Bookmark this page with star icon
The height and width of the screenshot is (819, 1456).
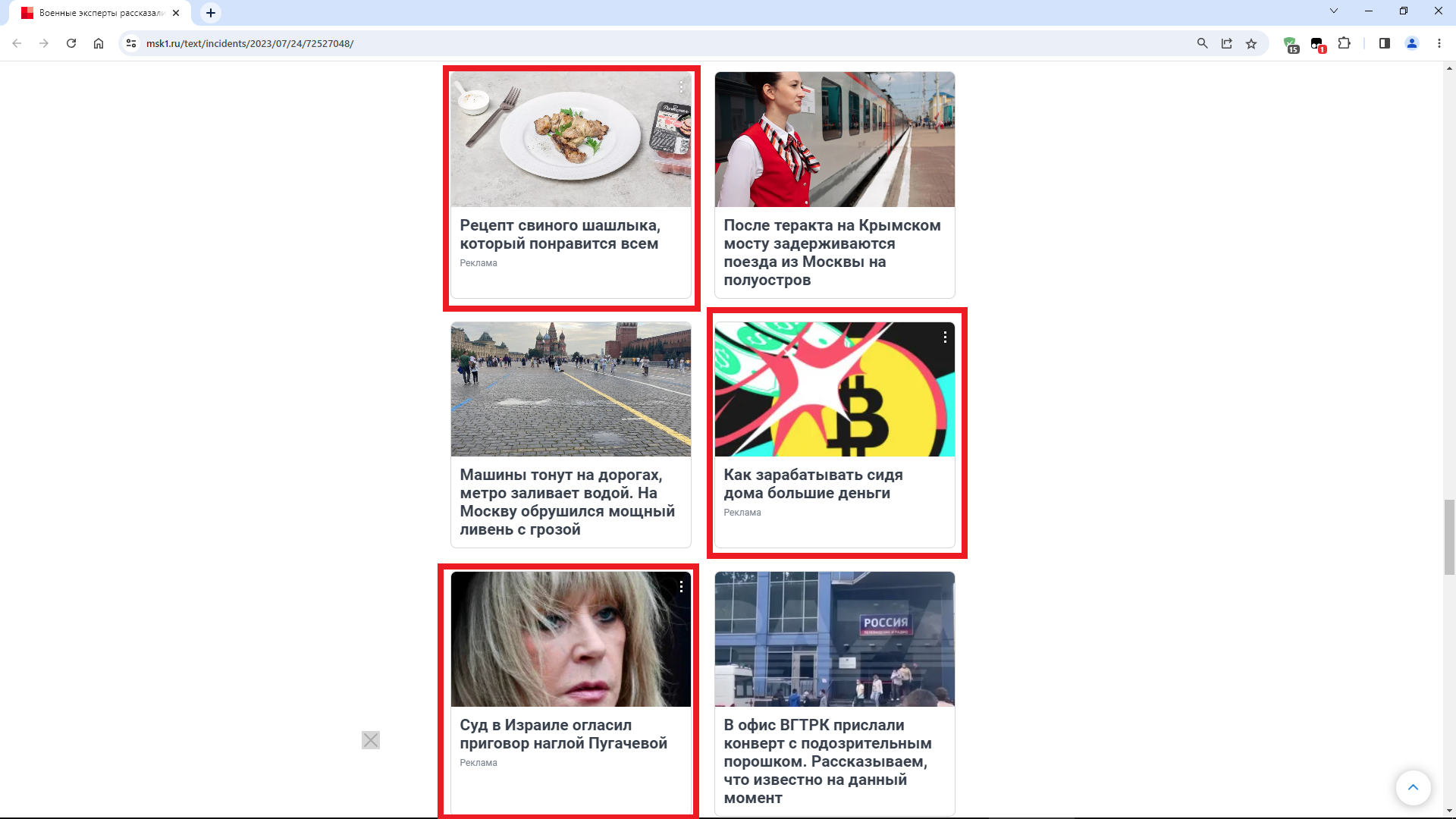point(1251,43)
